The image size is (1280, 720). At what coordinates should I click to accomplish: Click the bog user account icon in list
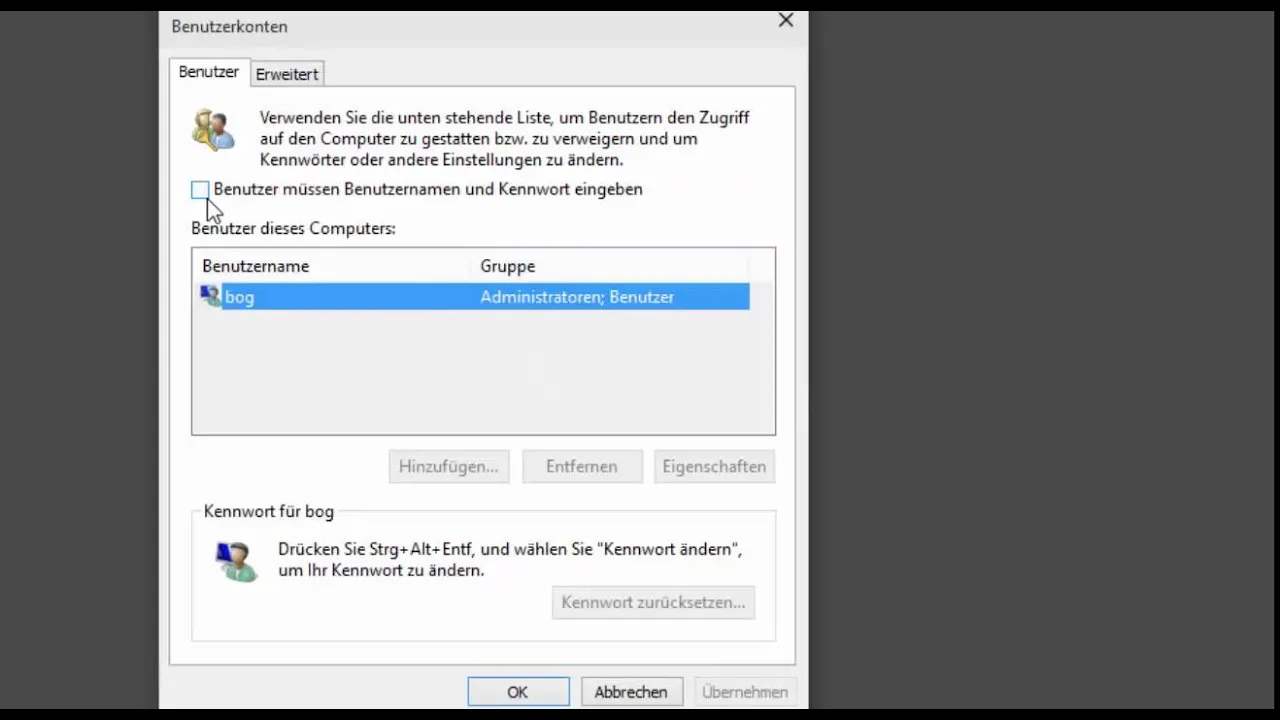click(x=211, y=296)
